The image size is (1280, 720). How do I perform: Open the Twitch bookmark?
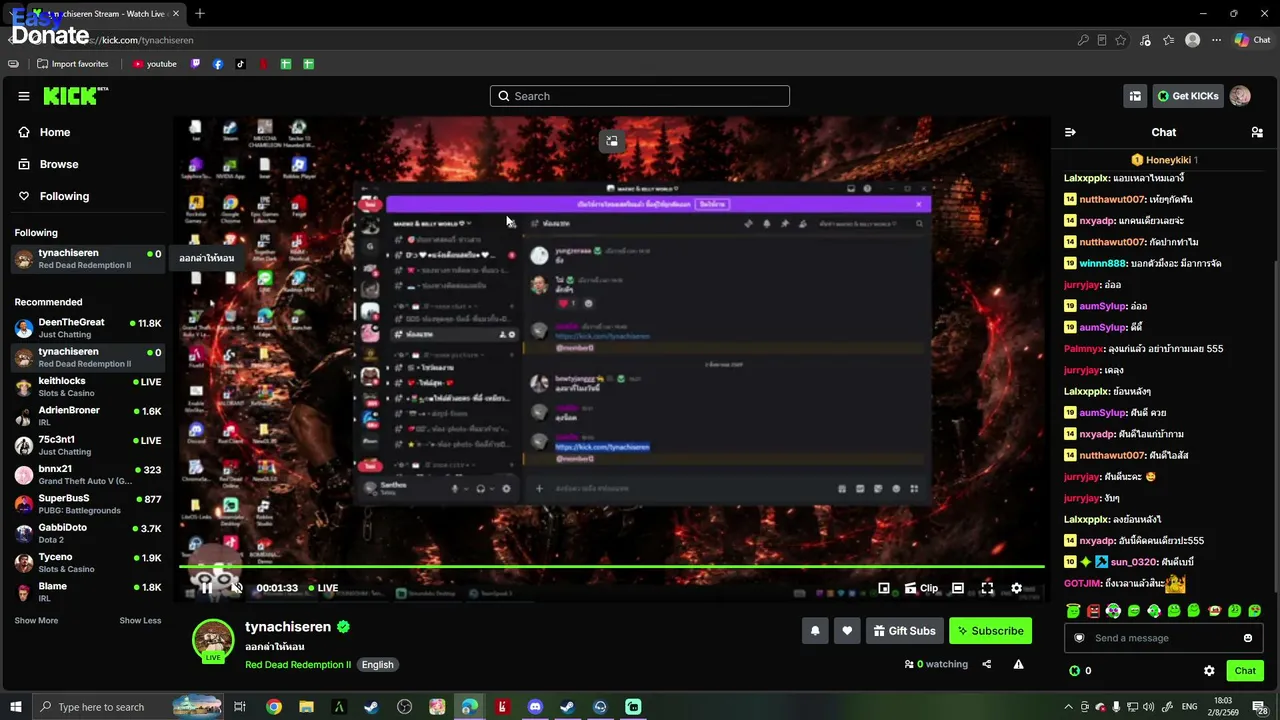point(195,64)
